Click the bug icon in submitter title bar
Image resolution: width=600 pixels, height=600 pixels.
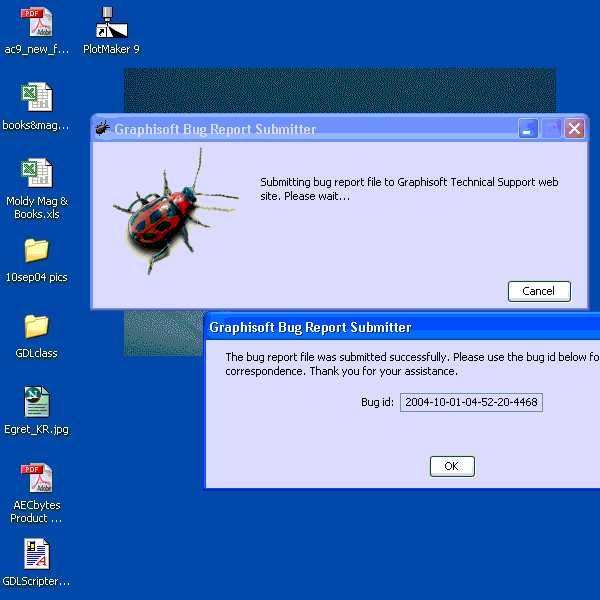point(102,128)
